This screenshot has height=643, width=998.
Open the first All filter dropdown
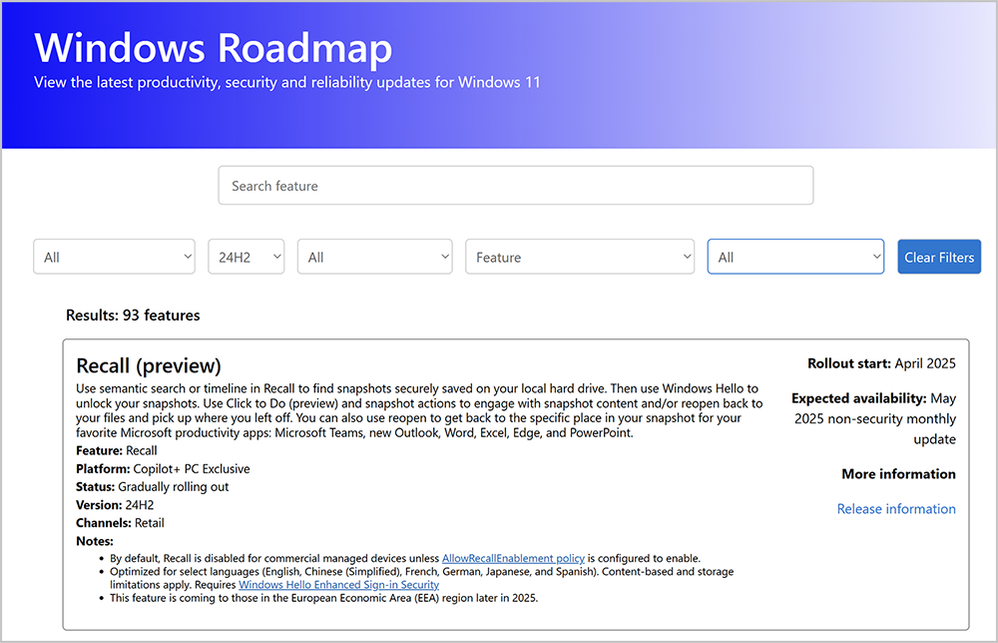(114, 257)
